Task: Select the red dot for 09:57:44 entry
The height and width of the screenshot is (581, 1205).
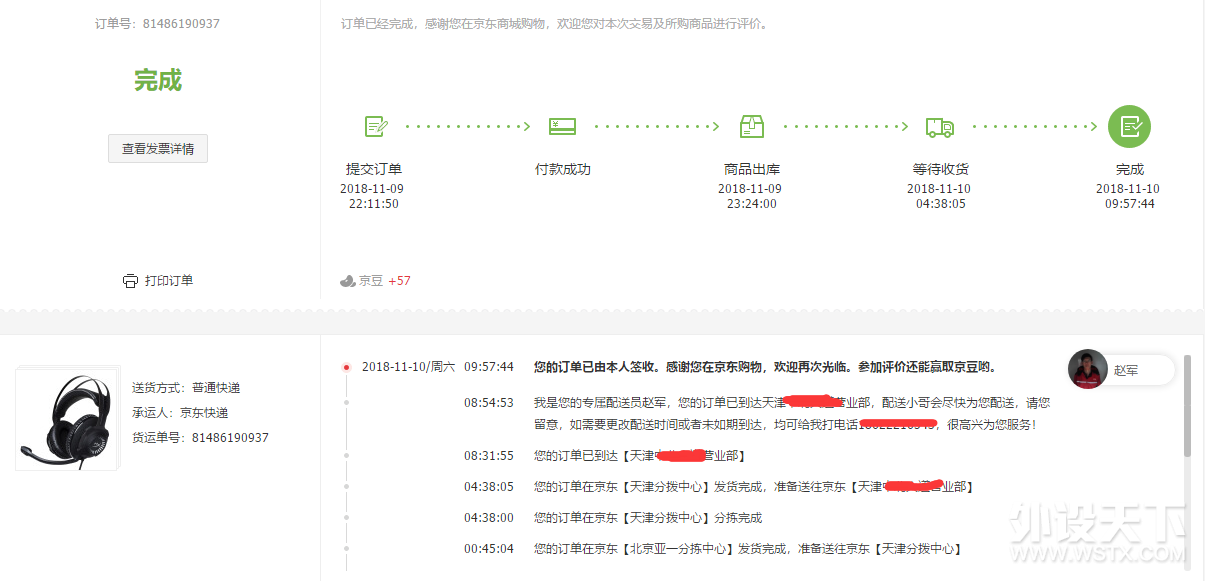Action: point(346,367)
